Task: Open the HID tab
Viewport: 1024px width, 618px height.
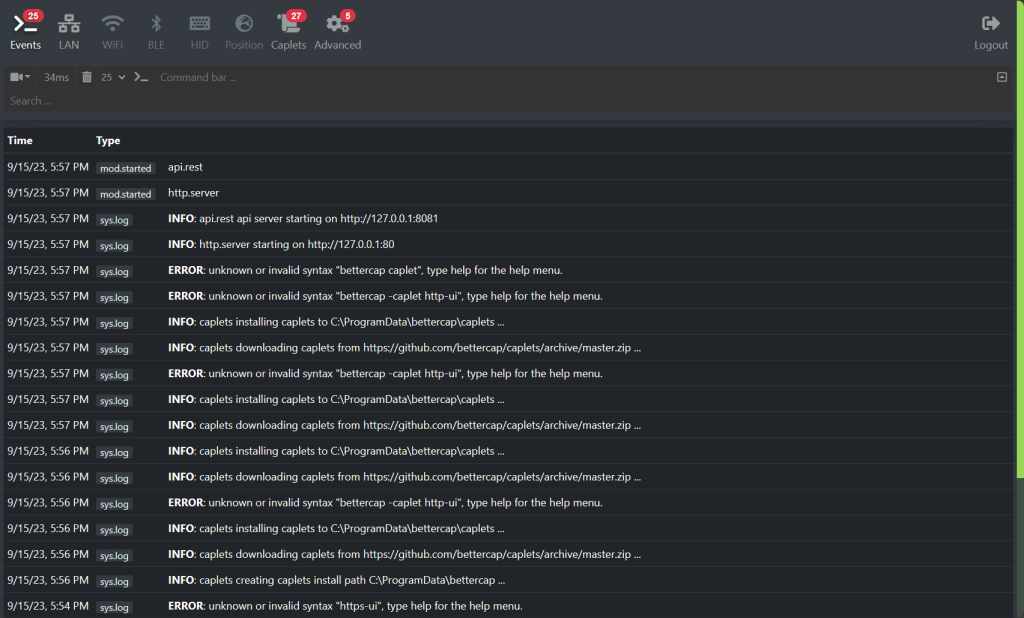Action: [199, 32]
